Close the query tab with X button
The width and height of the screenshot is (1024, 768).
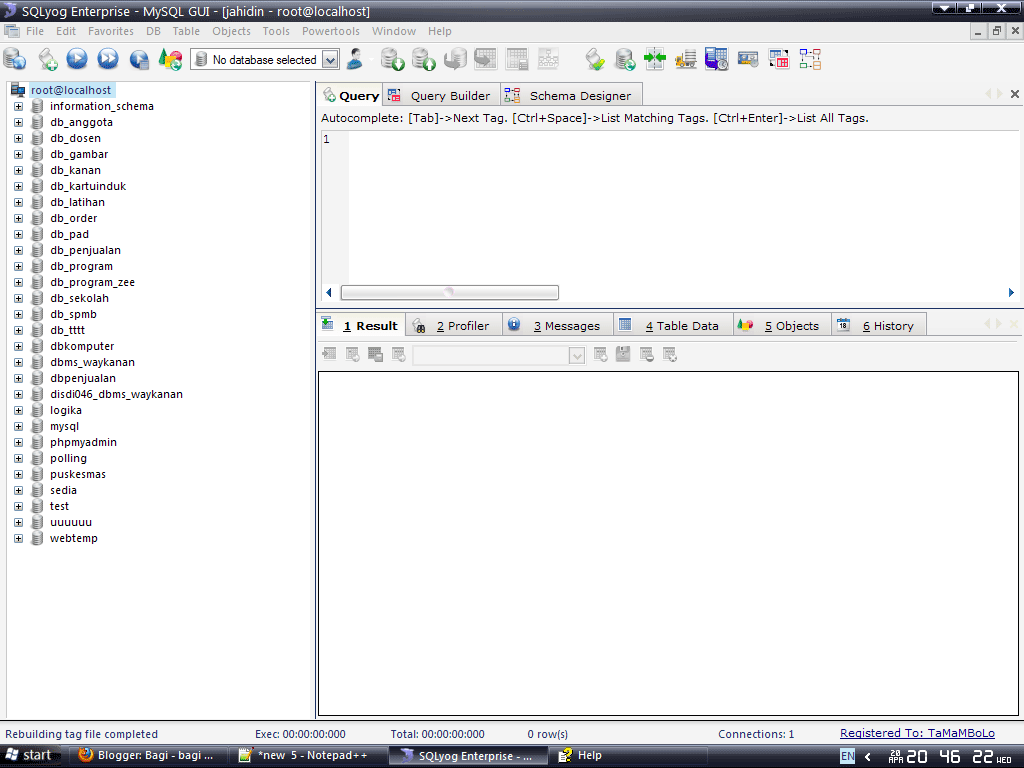1015,94
